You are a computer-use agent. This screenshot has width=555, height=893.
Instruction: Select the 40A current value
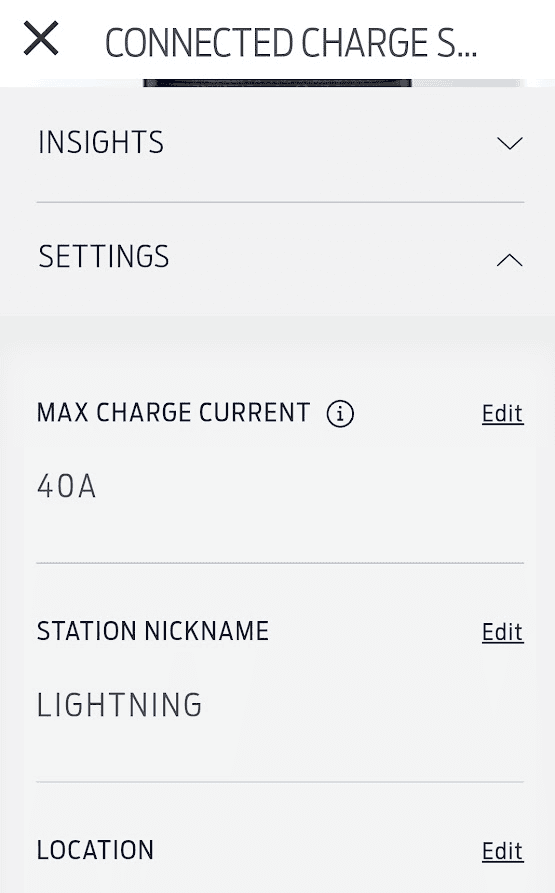coord(67,487)
